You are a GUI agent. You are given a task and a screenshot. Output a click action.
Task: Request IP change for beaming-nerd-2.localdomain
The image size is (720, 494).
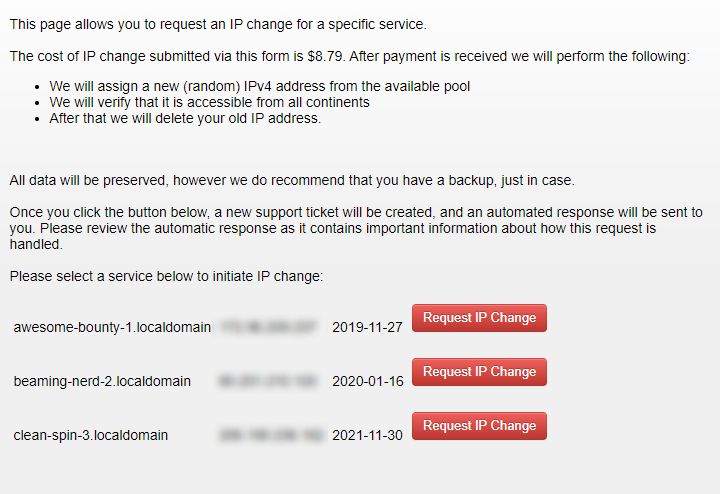click(479, 372)
